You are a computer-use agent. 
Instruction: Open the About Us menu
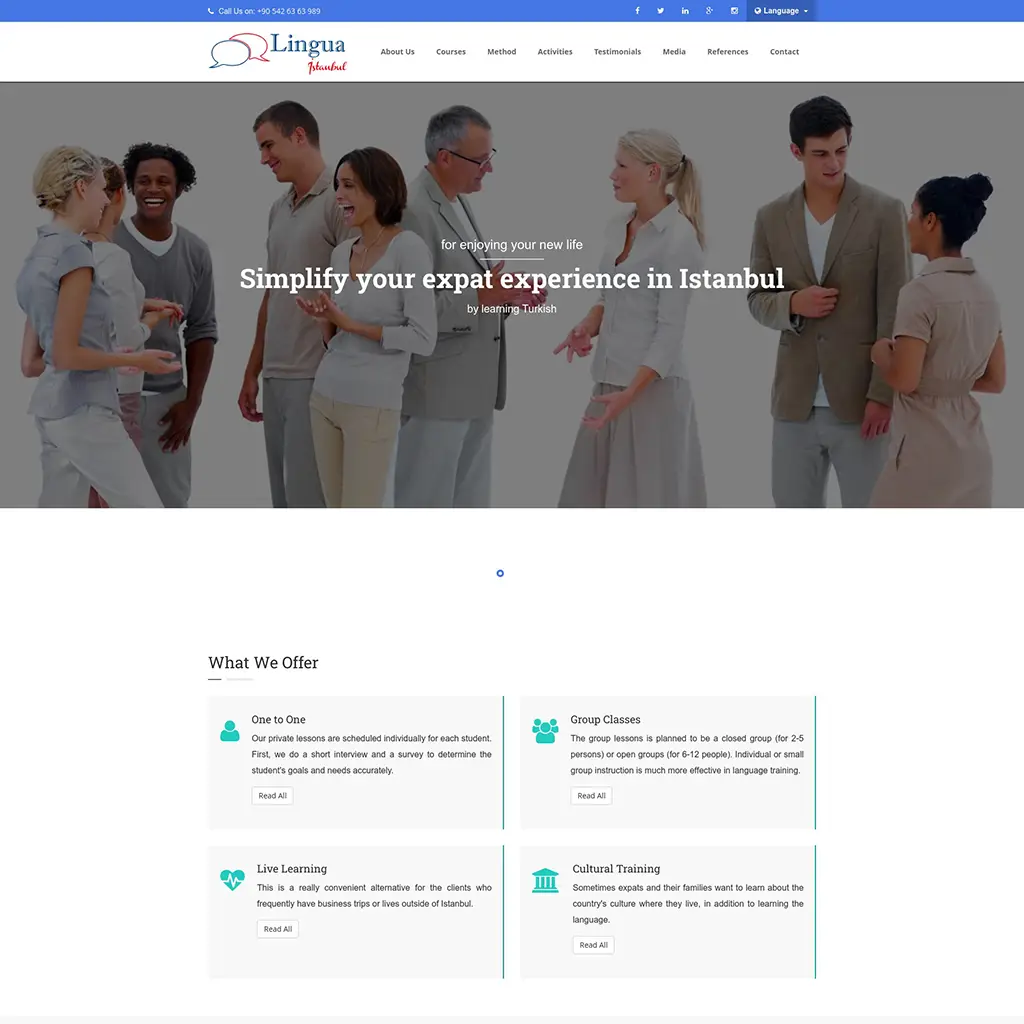coord(398,52)
